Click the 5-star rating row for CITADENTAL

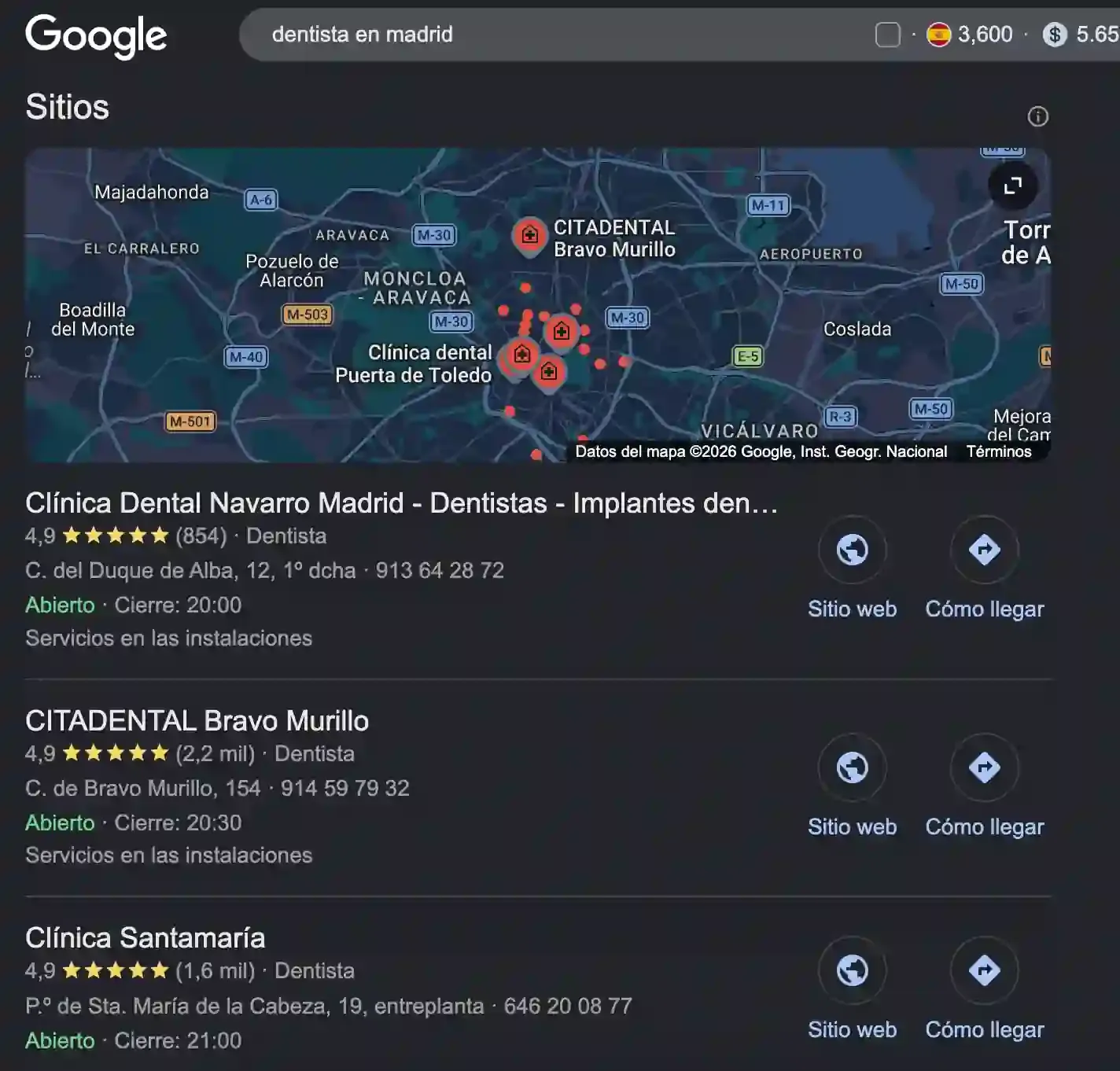(114, 753)
